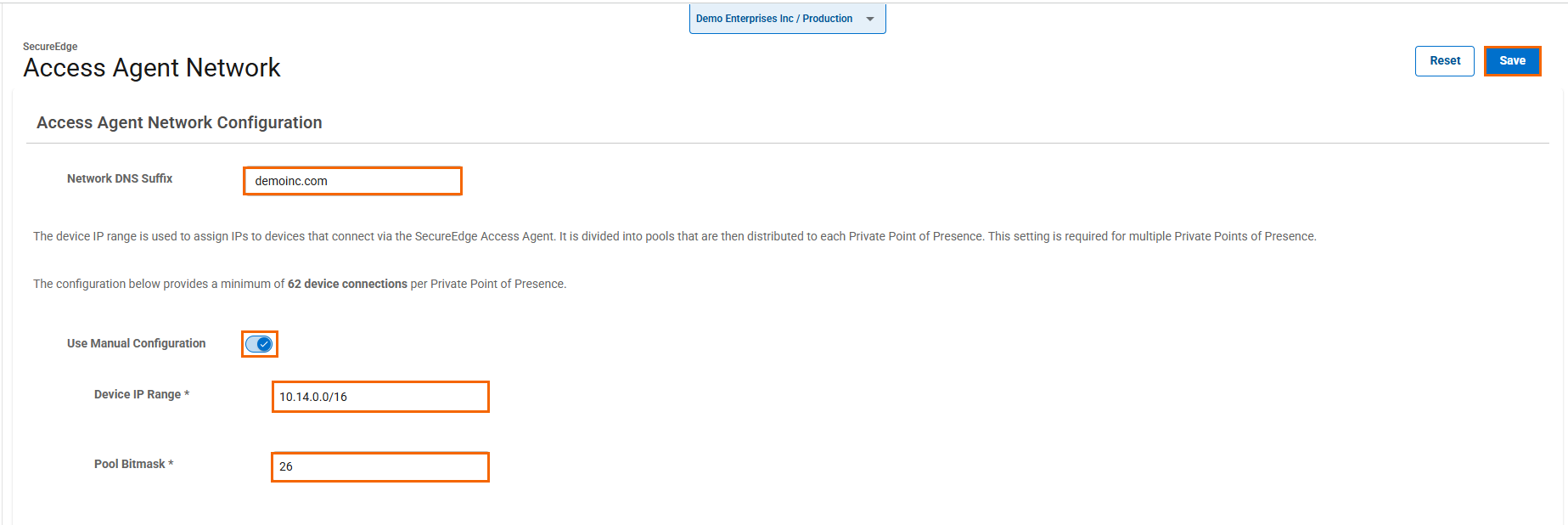The height and width of the screenshot is (525, 1568).
Task: Open the Demo Enterprises Inc / Production selector
Action: coord(774,19)
